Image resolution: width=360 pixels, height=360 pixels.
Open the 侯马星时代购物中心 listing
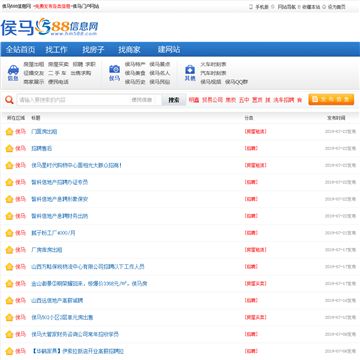tap(77, 165)
